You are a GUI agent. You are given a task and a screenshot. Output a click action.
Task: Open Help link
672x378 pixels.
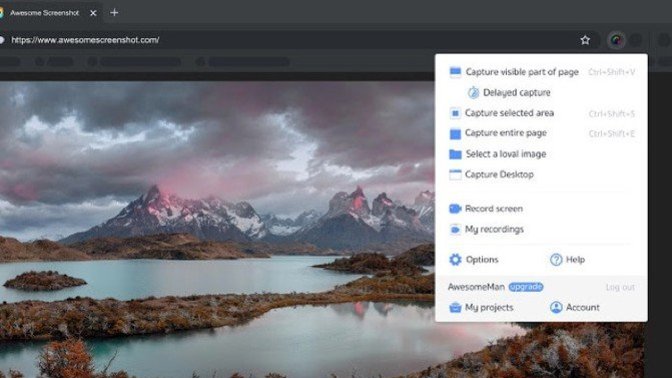click(x=575, y=260)
